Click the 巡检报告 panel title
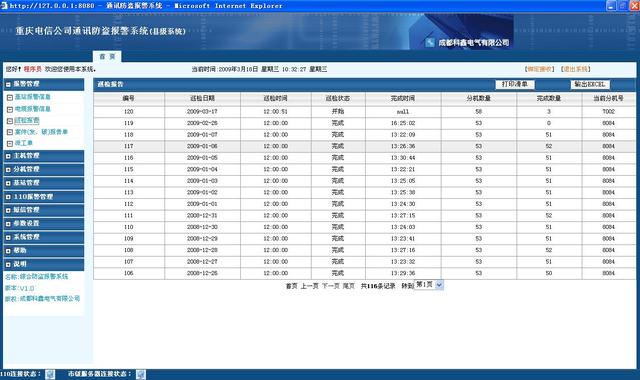 [x=110, y=84]
